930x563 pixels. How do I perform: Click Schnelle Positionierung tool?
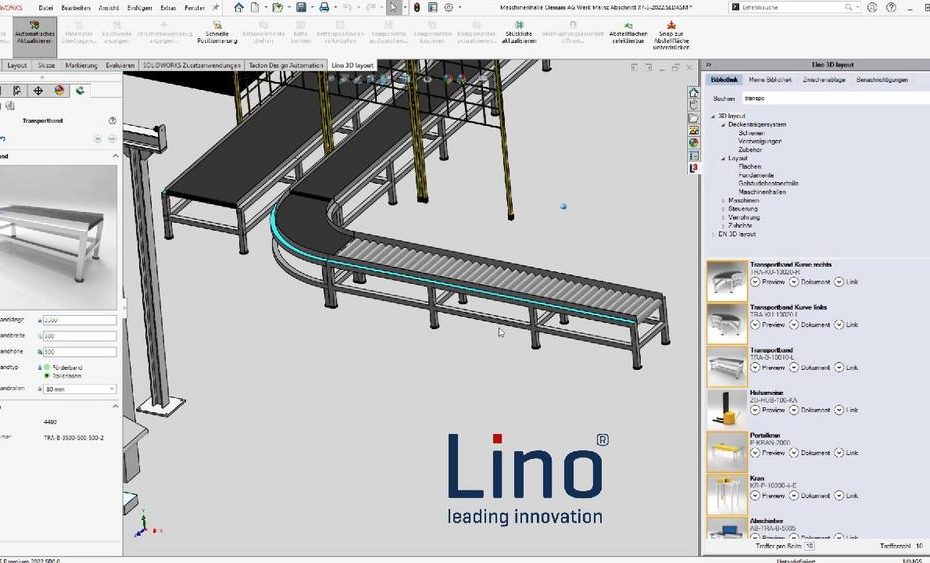(x=217, y=33)
